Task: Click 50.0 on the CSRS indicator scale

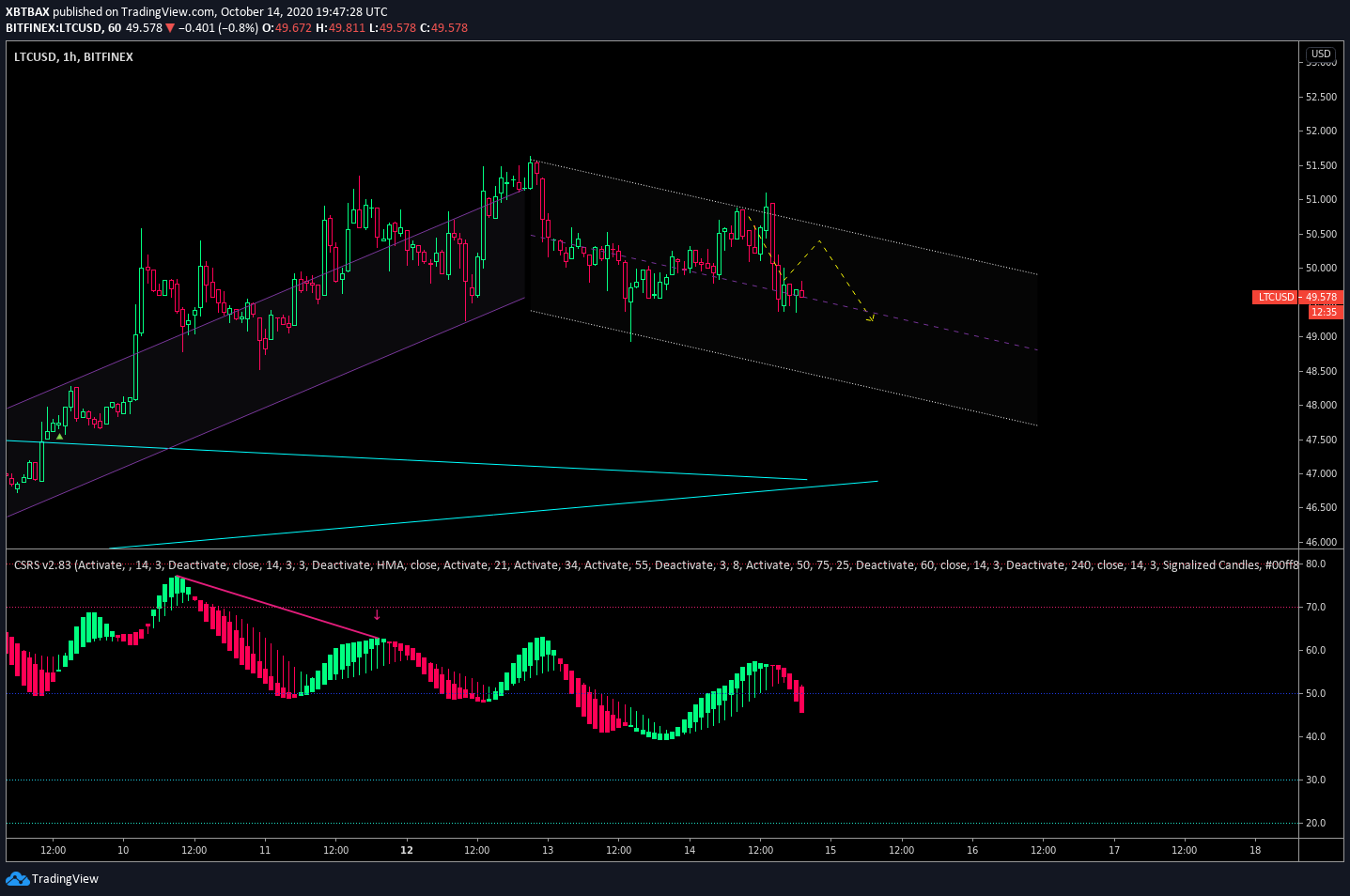Action: (x=1315, y=694)
